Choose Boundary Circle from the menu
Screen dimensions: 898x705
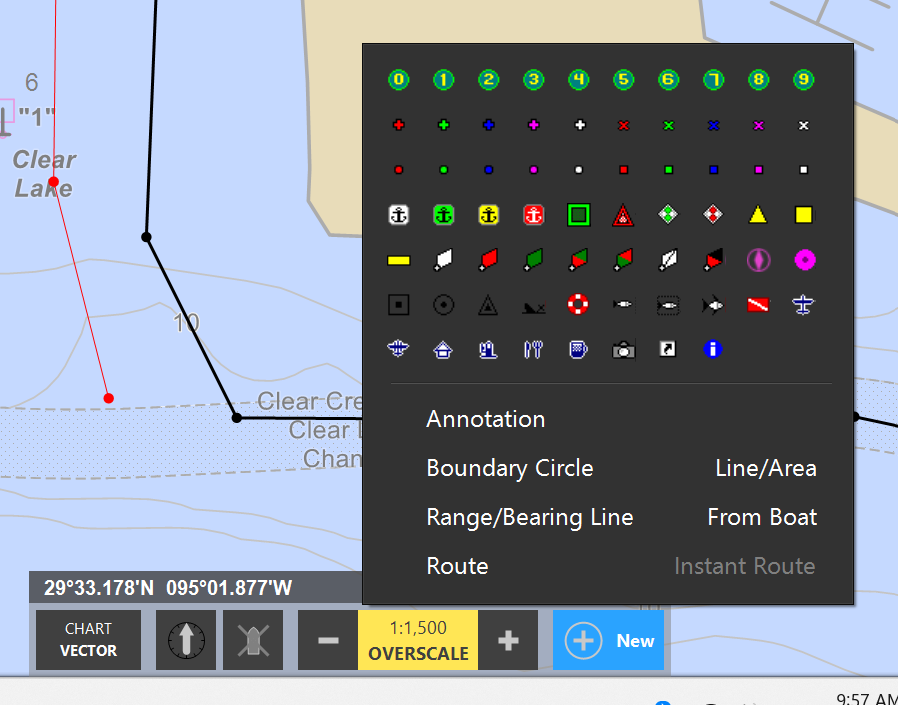click(x=510, y=468)
